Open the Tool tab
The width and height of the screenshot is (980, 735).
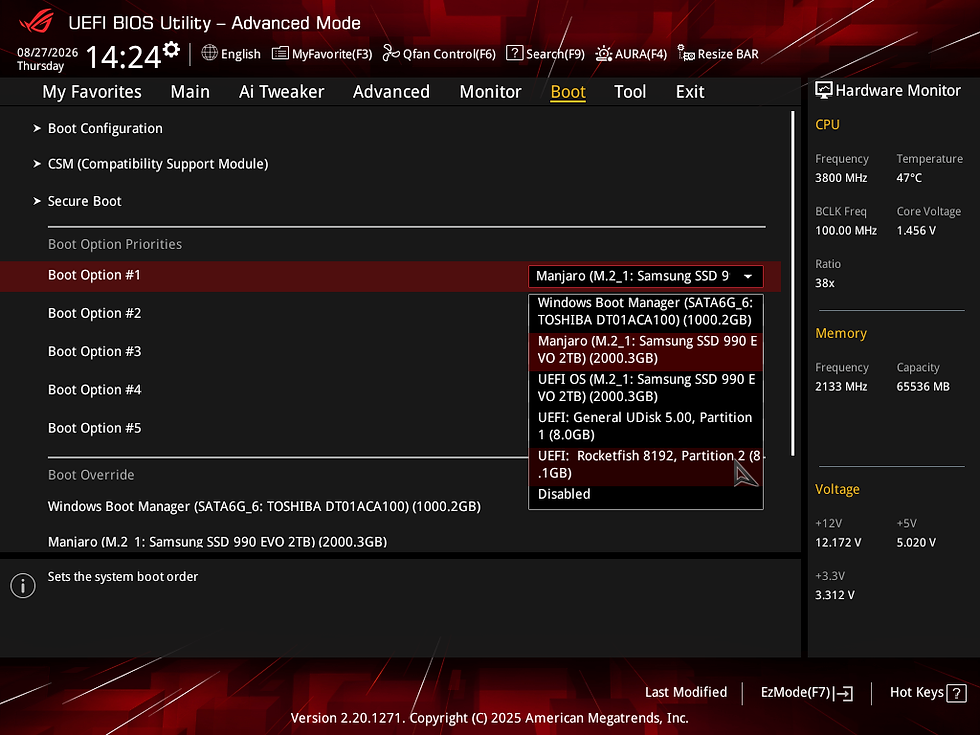coord(629,92)
